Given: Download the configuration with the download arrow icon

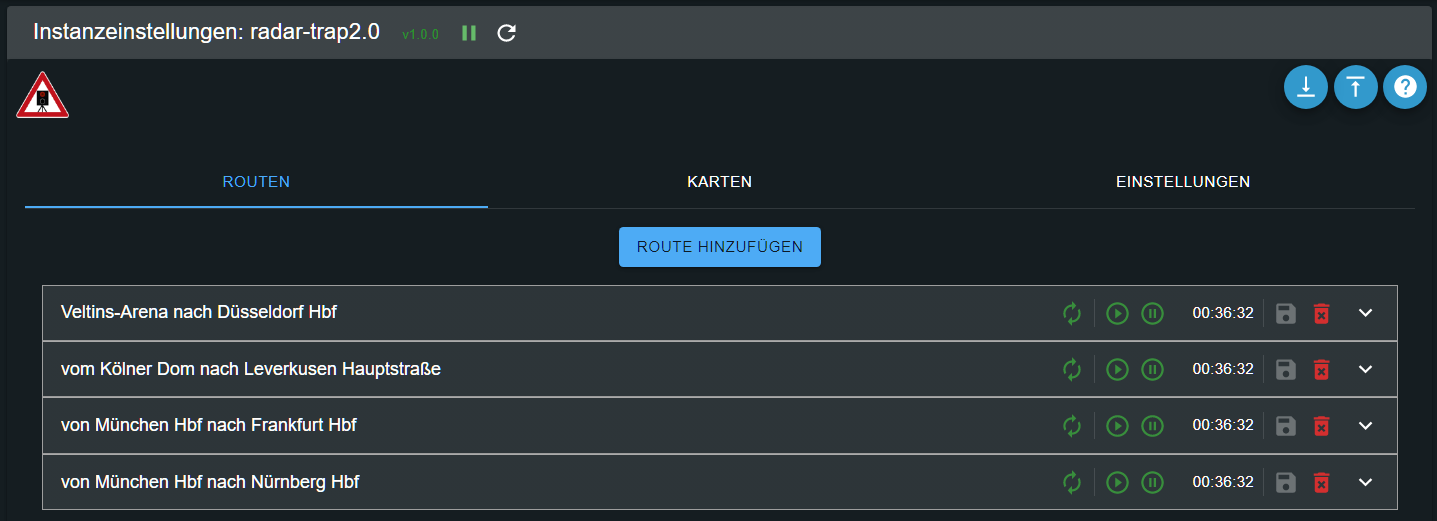Looking at the screenshot, I should 1306,87.
